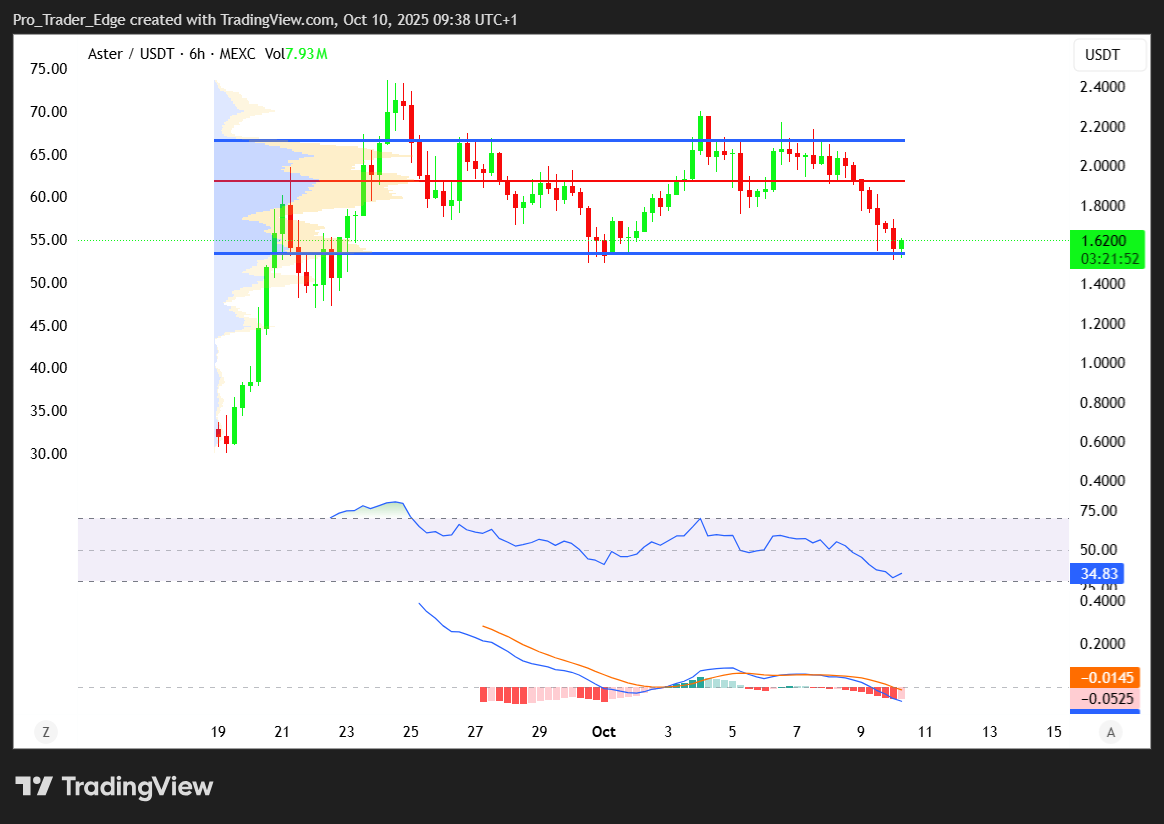
Task: Click the Z timezone button
Action: pos(45,732)
